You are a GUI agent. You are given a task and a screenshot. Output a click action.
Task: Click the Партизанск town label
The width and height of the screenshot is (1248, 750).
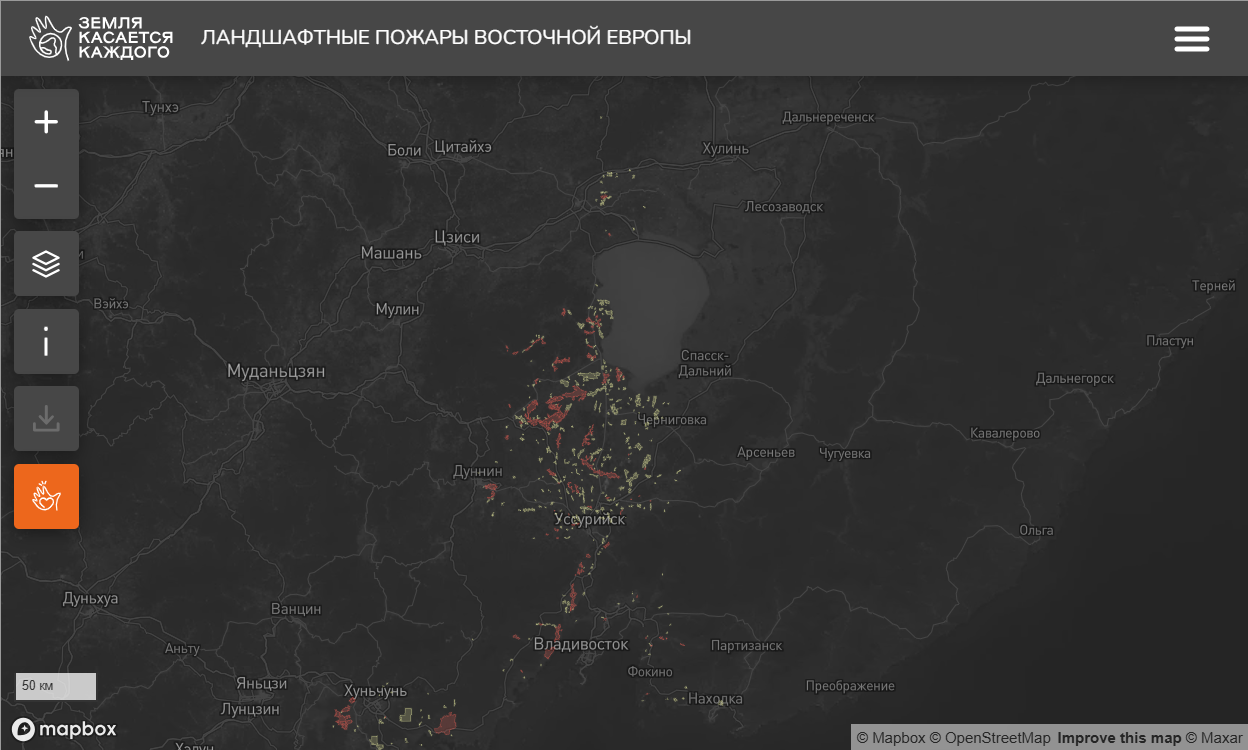click(747, 645)
